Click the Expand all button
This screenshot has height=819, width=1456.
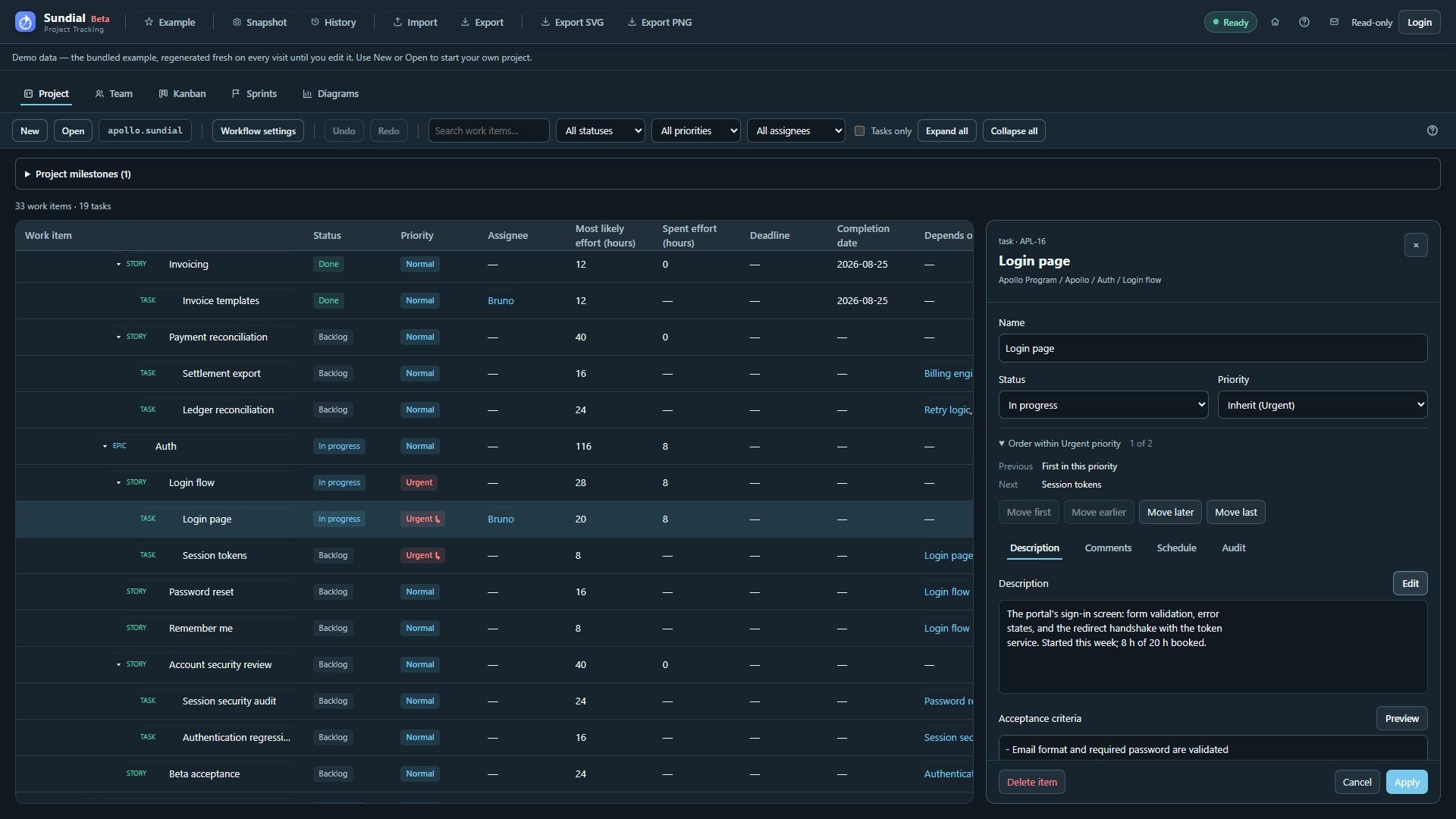click(x=946, y=130)
